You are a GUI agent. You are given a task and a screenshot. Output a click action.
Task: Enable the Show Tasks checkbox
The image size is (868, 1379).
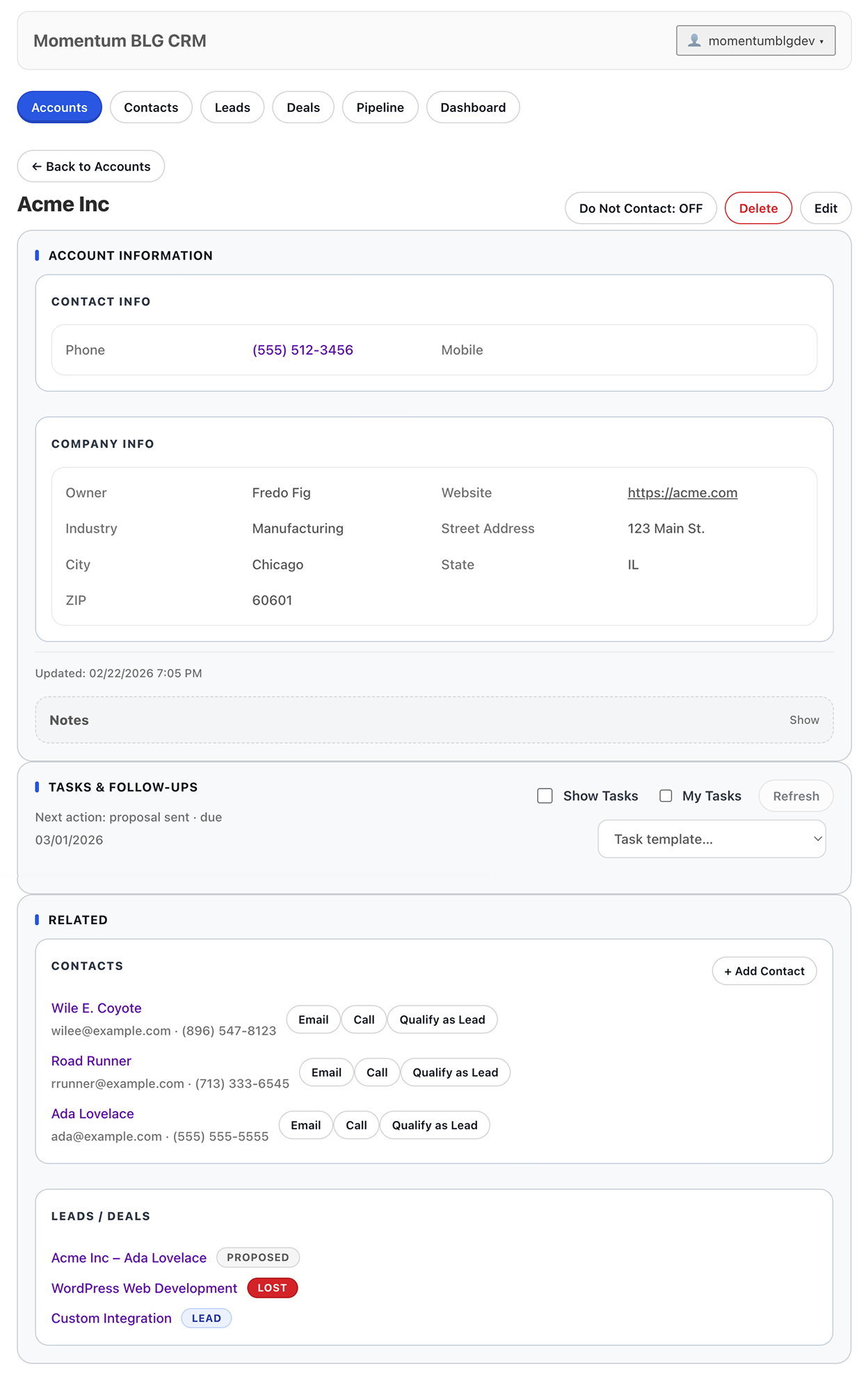click(545, 796)
